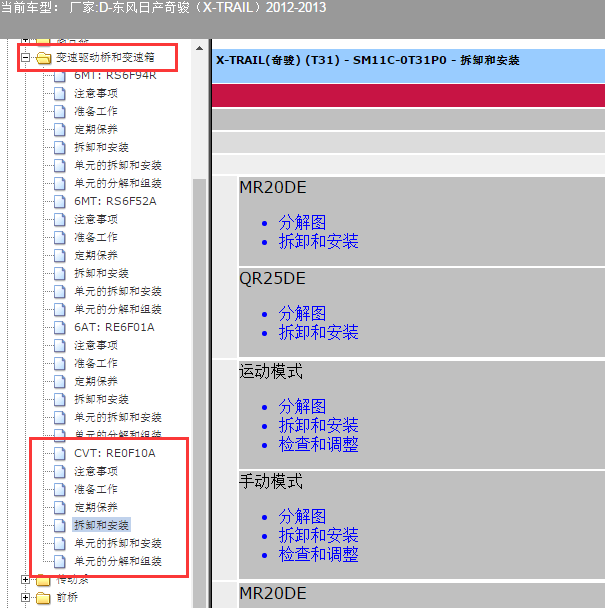Open 拆卸和安装 under 6MT: RS6F94R

tap(101, 147)
